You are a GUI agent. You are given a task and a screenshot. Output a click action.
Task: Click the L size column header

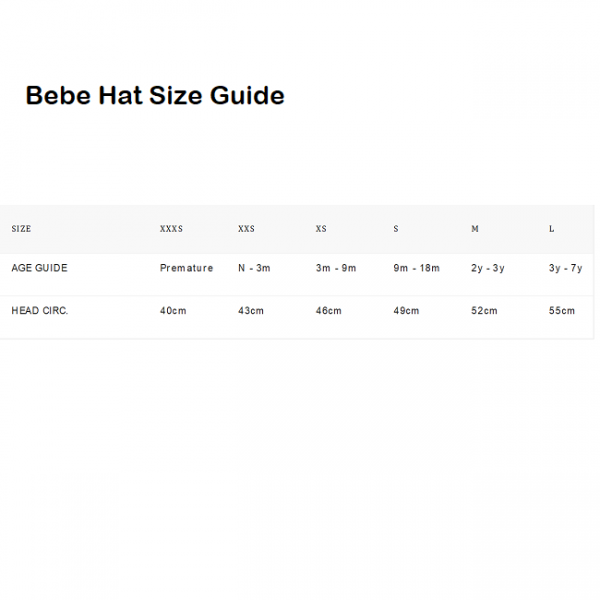click(551, 229)
